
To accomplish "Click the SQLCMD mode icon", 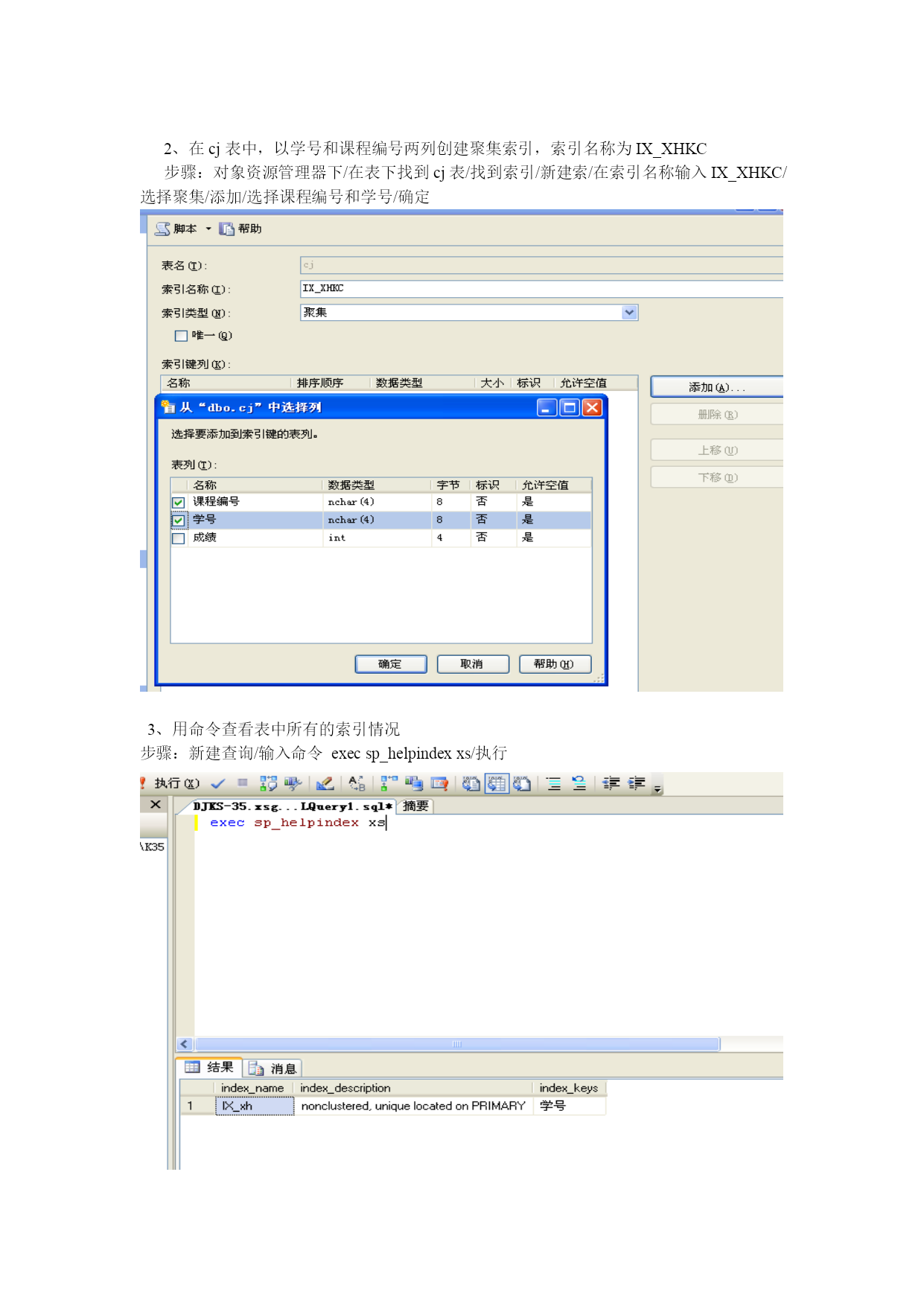I will click(x=439, y=783).
